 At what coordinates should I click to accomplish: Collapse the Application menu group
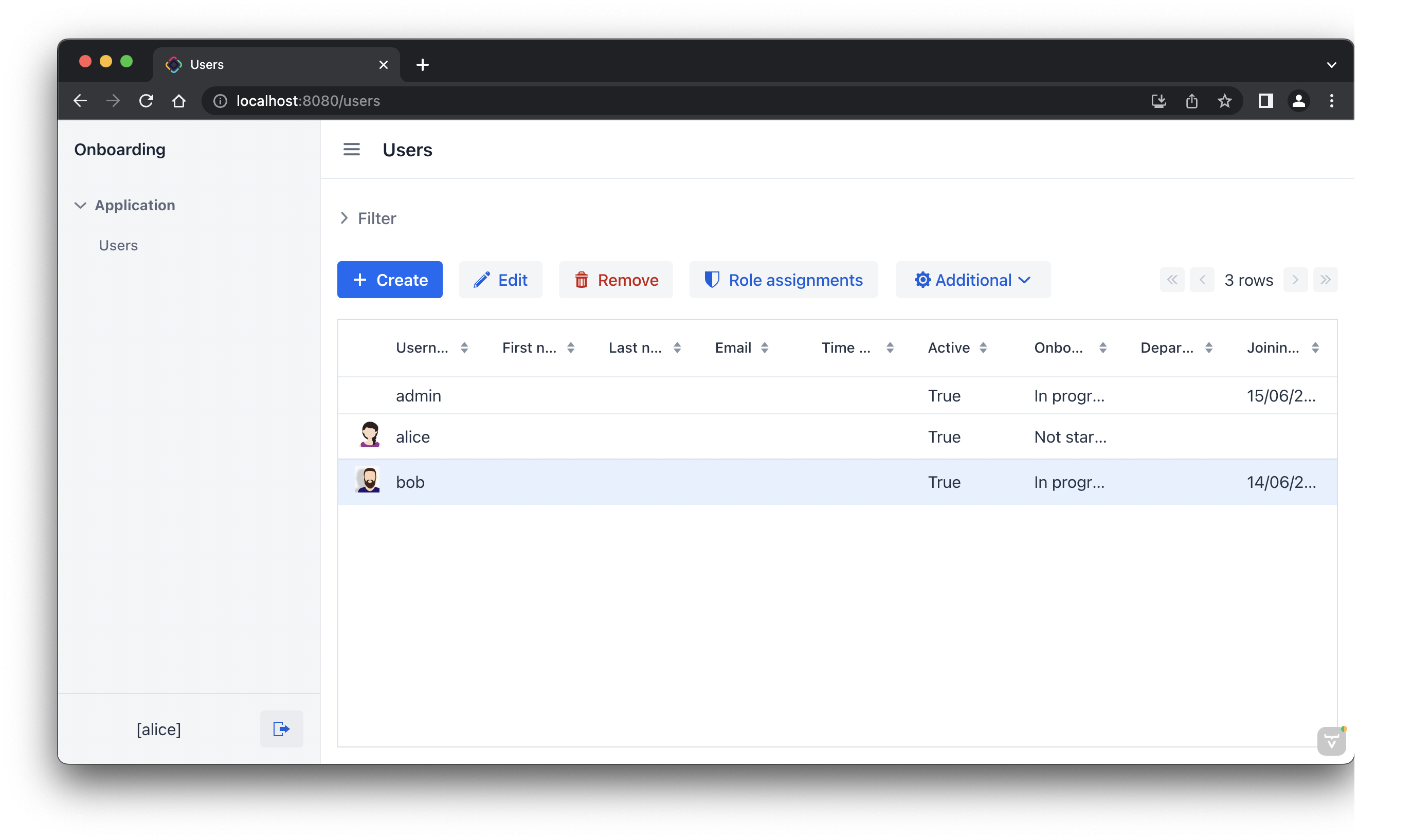(x=80, y=205)
